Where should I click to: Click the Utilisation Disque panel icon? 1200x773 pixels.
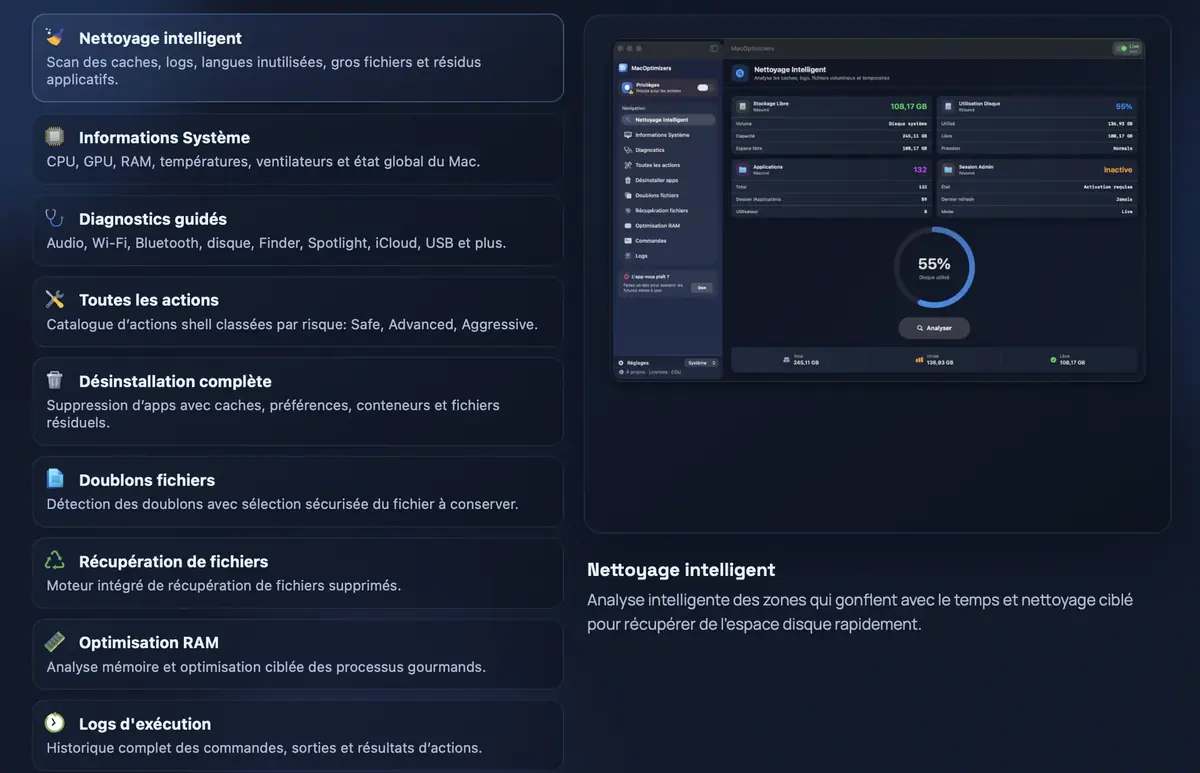pyautogui.click(x=949, y=106)
